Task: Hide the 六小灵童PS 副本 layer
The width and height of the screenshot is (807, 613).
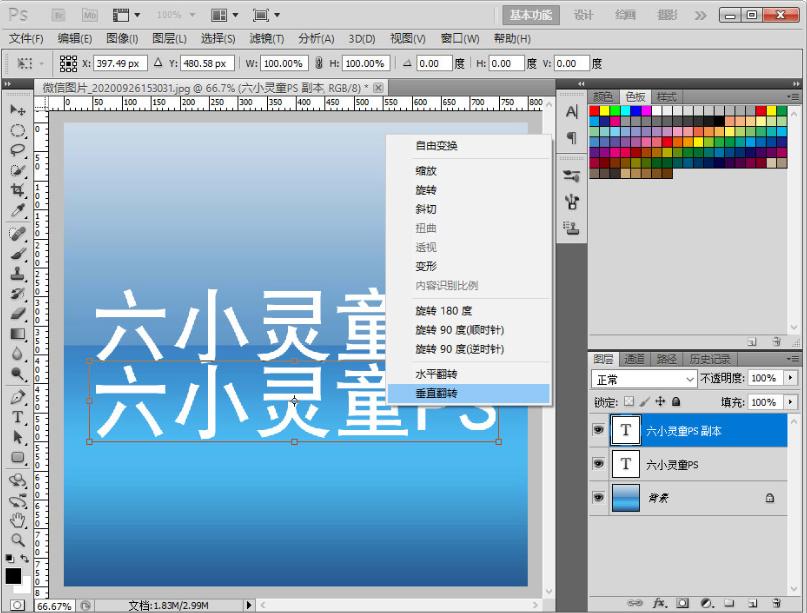Action: (x=597, y=429)
